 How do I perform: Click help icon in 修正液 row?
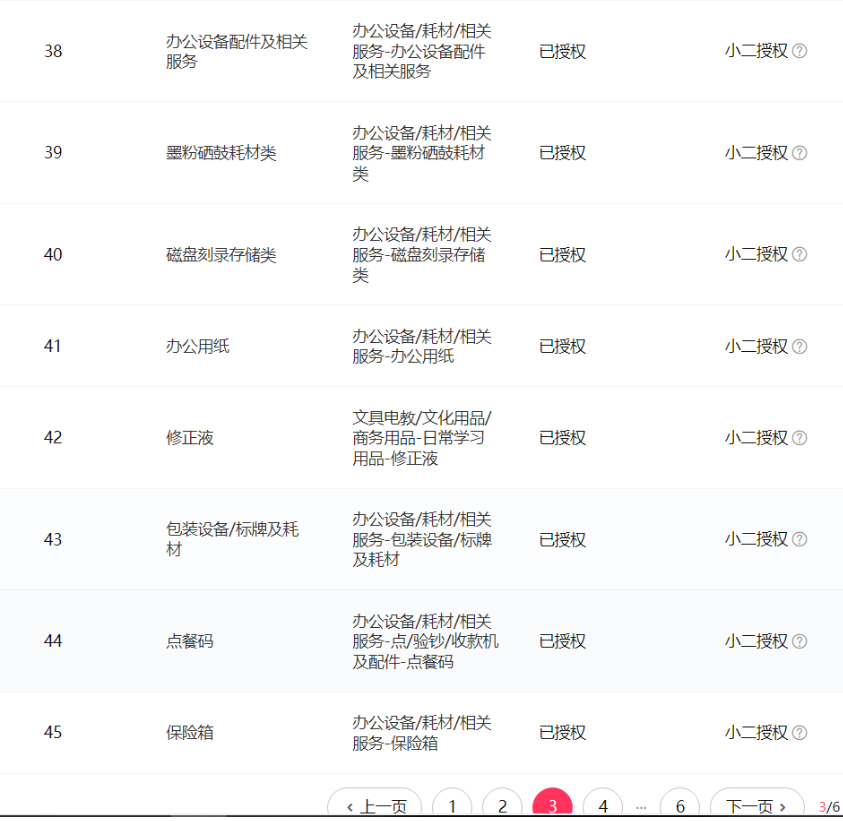799,438
